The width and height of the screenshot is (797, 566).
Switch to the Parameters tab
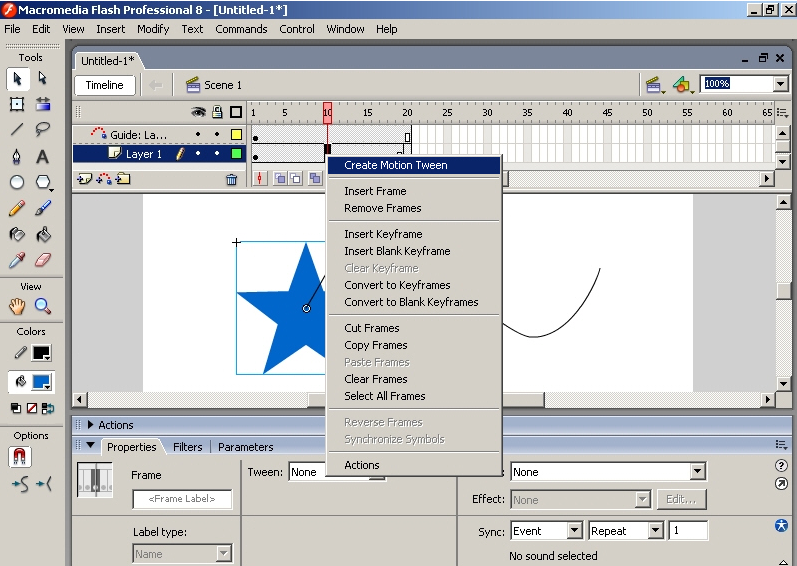(246, 447)
